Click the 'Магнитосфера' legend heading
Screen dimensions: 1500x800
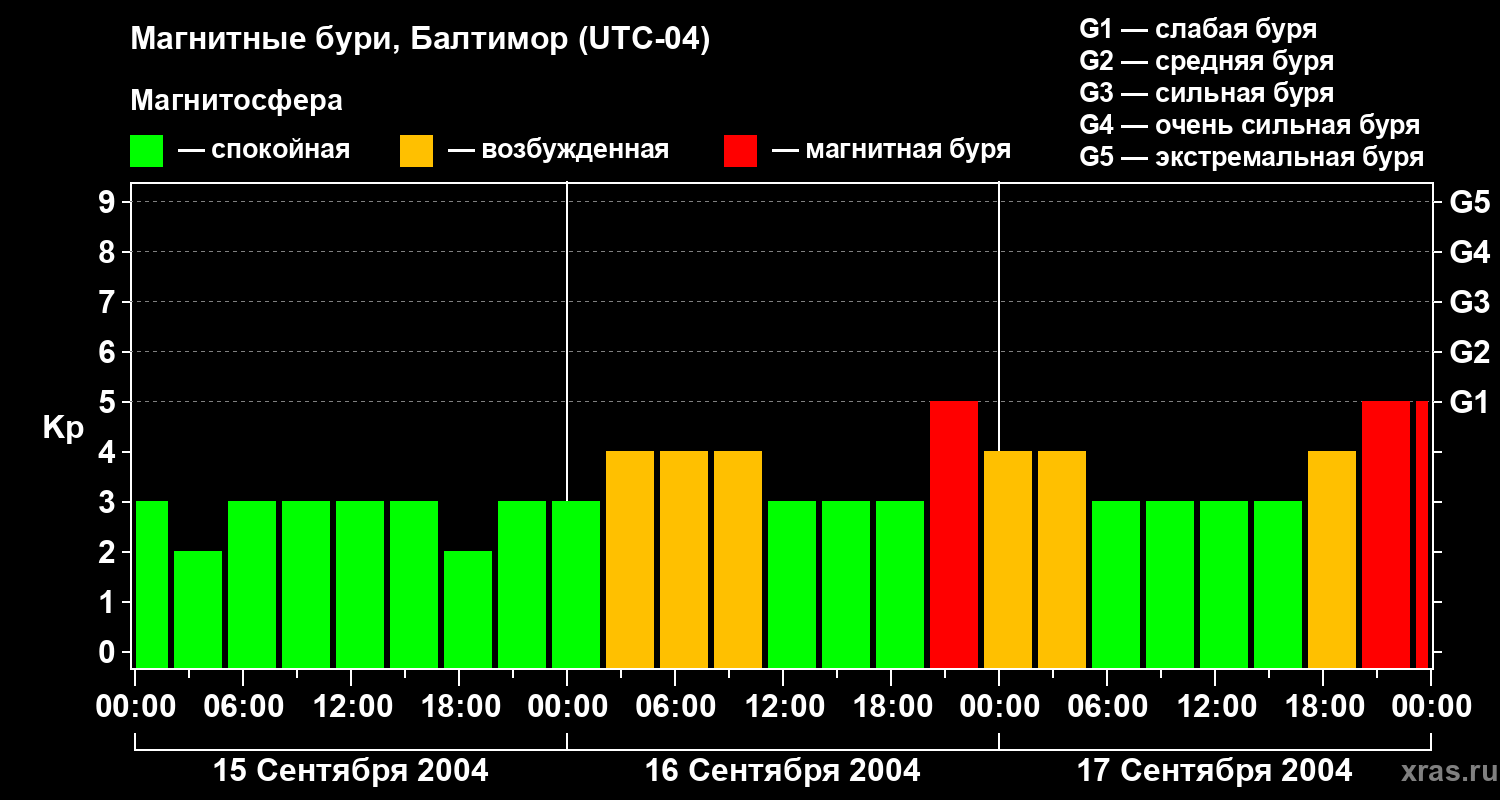click(x=236, y=101)
